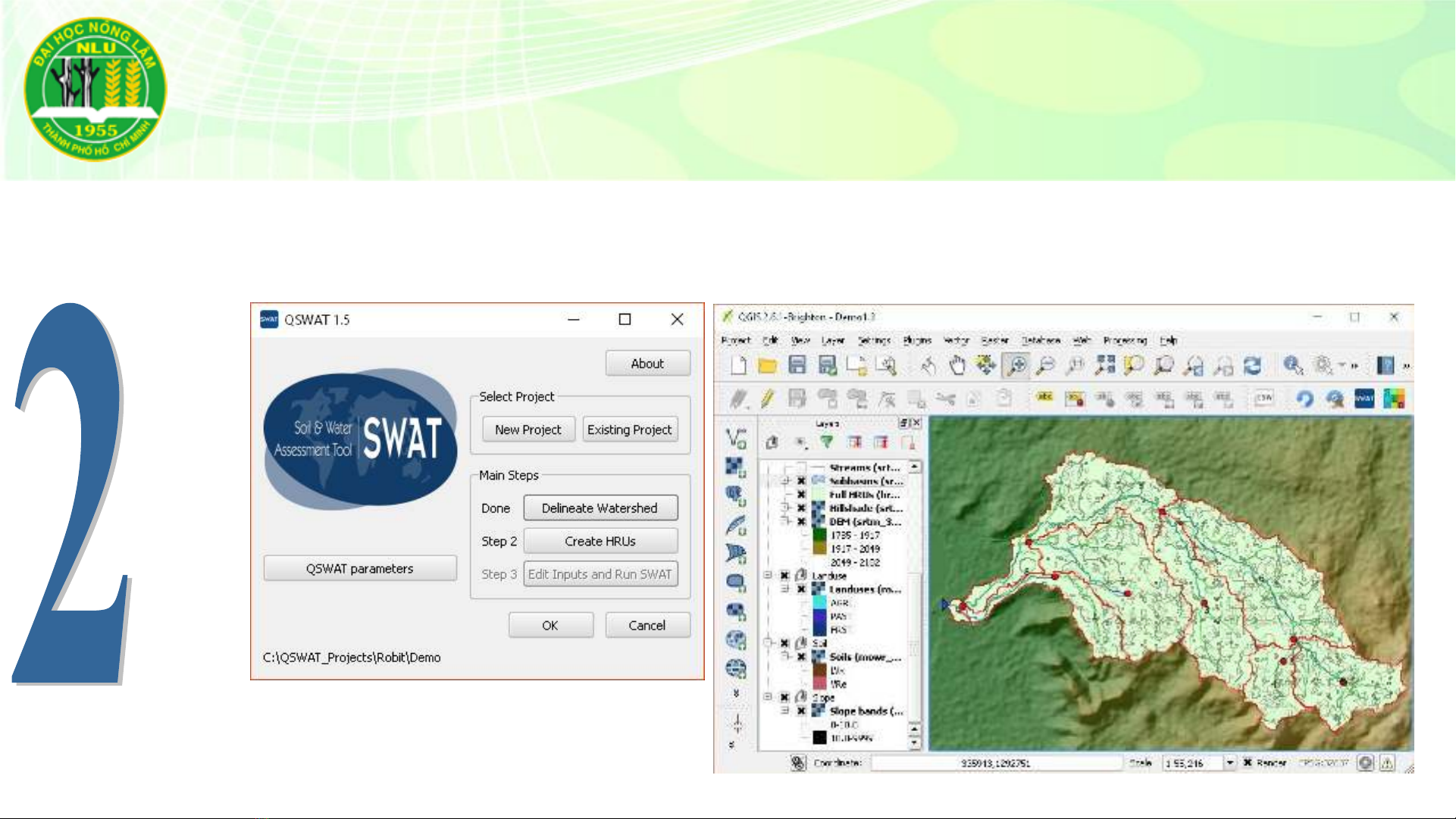This screenshot has height=819, width=1456.
Task: Click the Coordinate input field in status bar
Action: 995,763
